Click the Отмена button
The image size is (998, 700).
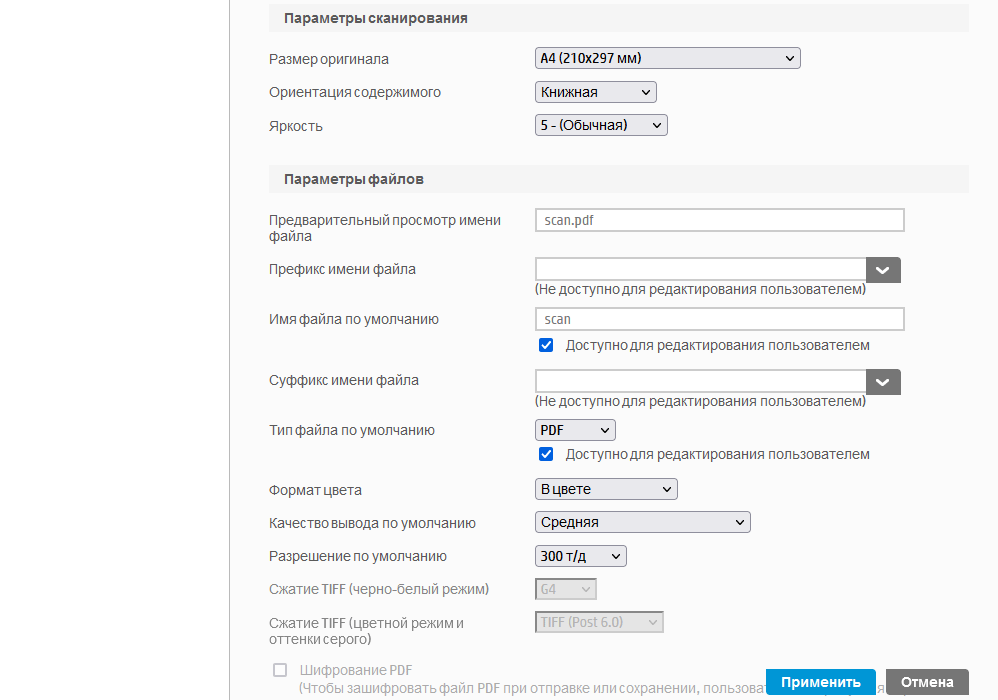927,682
